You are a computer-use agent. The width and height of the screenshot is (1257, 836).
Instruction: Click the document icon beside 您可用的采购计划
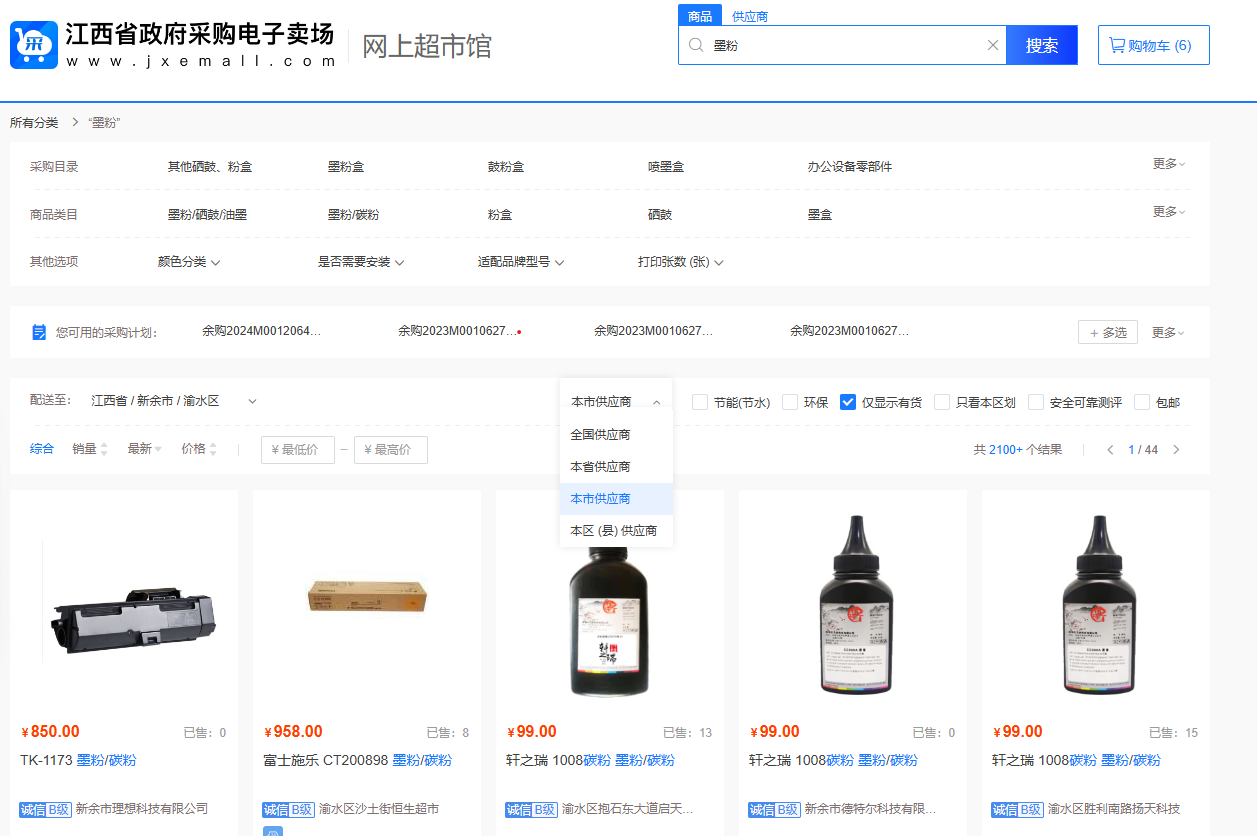39,332
